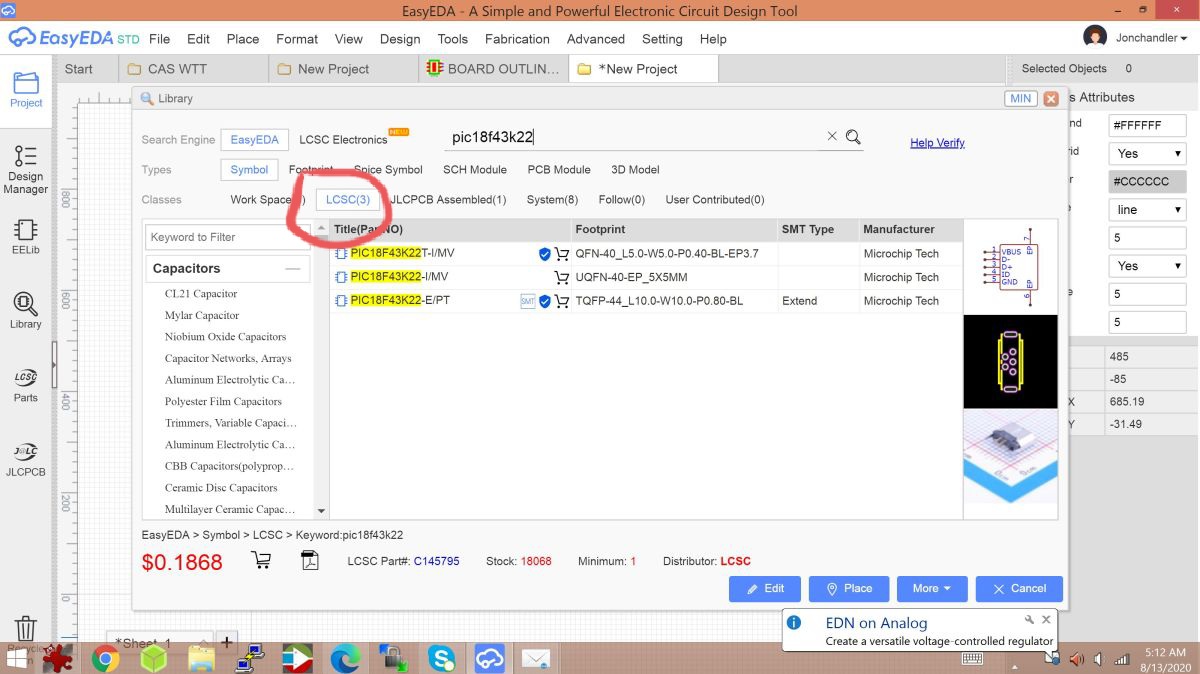This screenshot has height=674, width=1200.
Task: Open the File menu
Action: [159, 39]
